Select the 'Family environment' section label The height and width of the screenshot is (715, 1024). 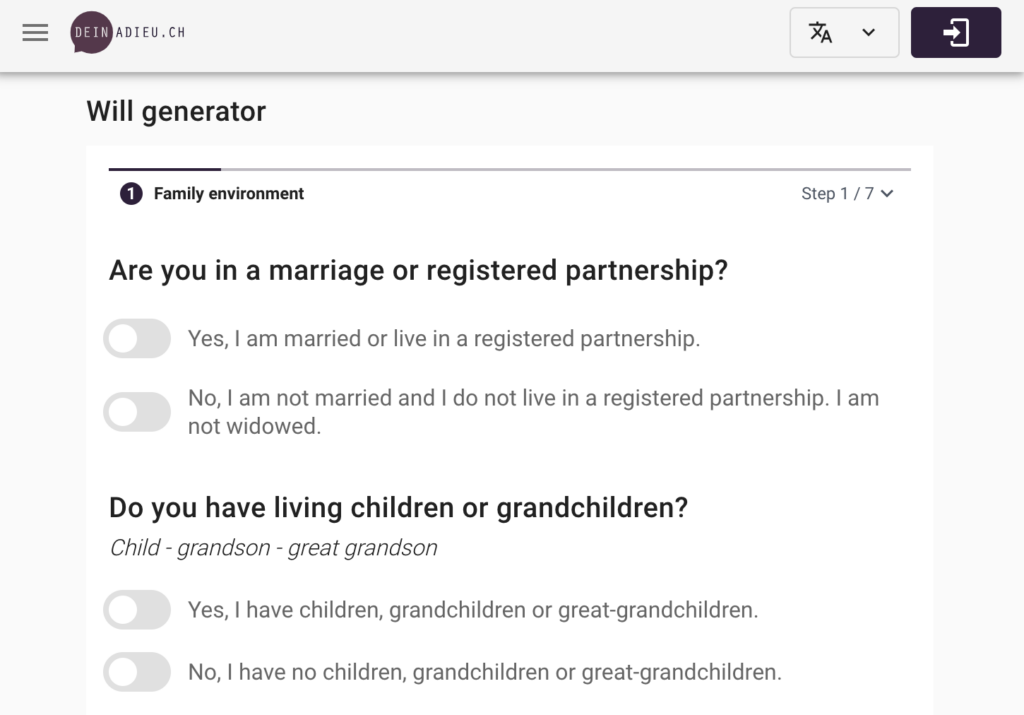point(228,193)
